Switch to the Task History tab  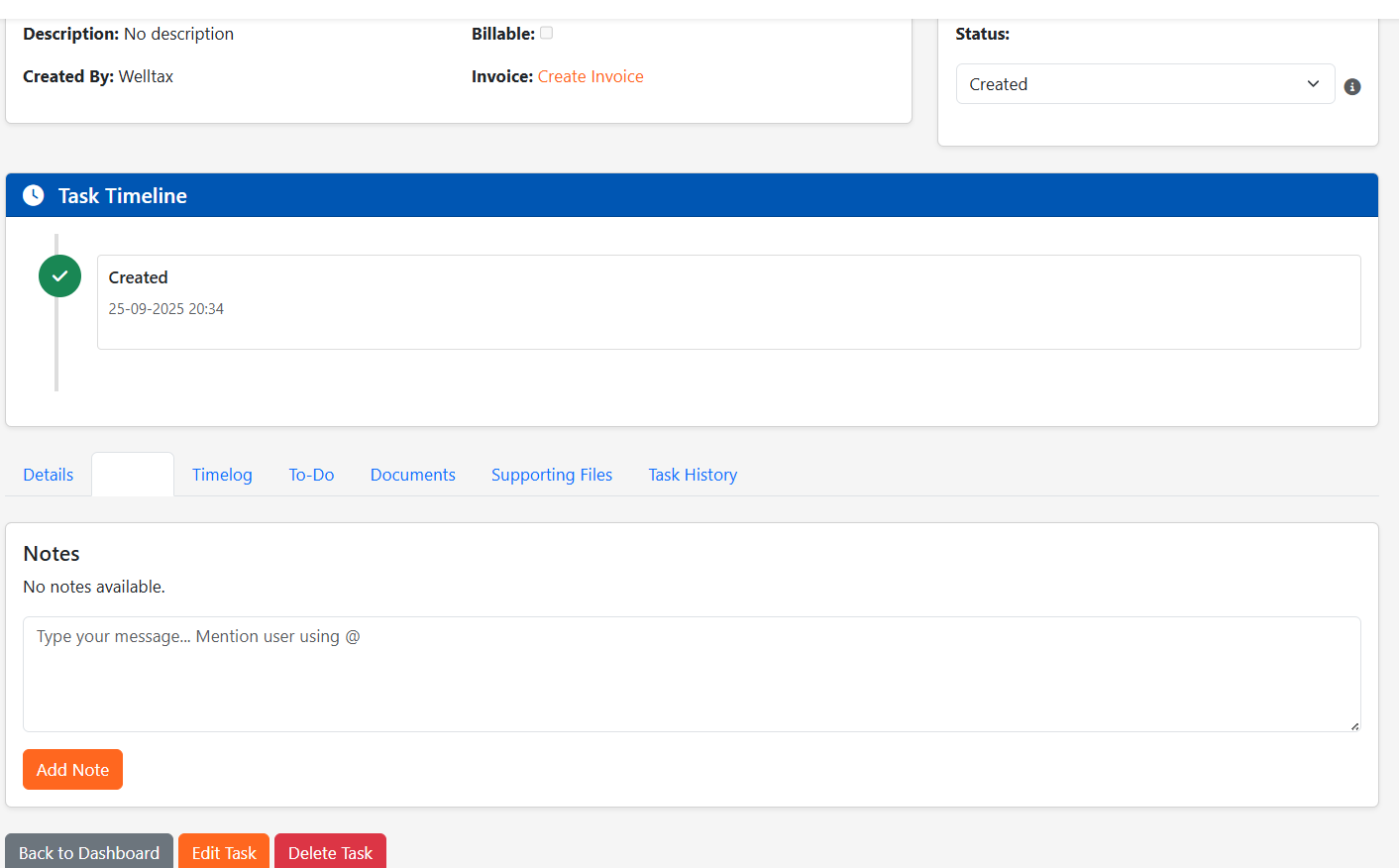point(693,474)
